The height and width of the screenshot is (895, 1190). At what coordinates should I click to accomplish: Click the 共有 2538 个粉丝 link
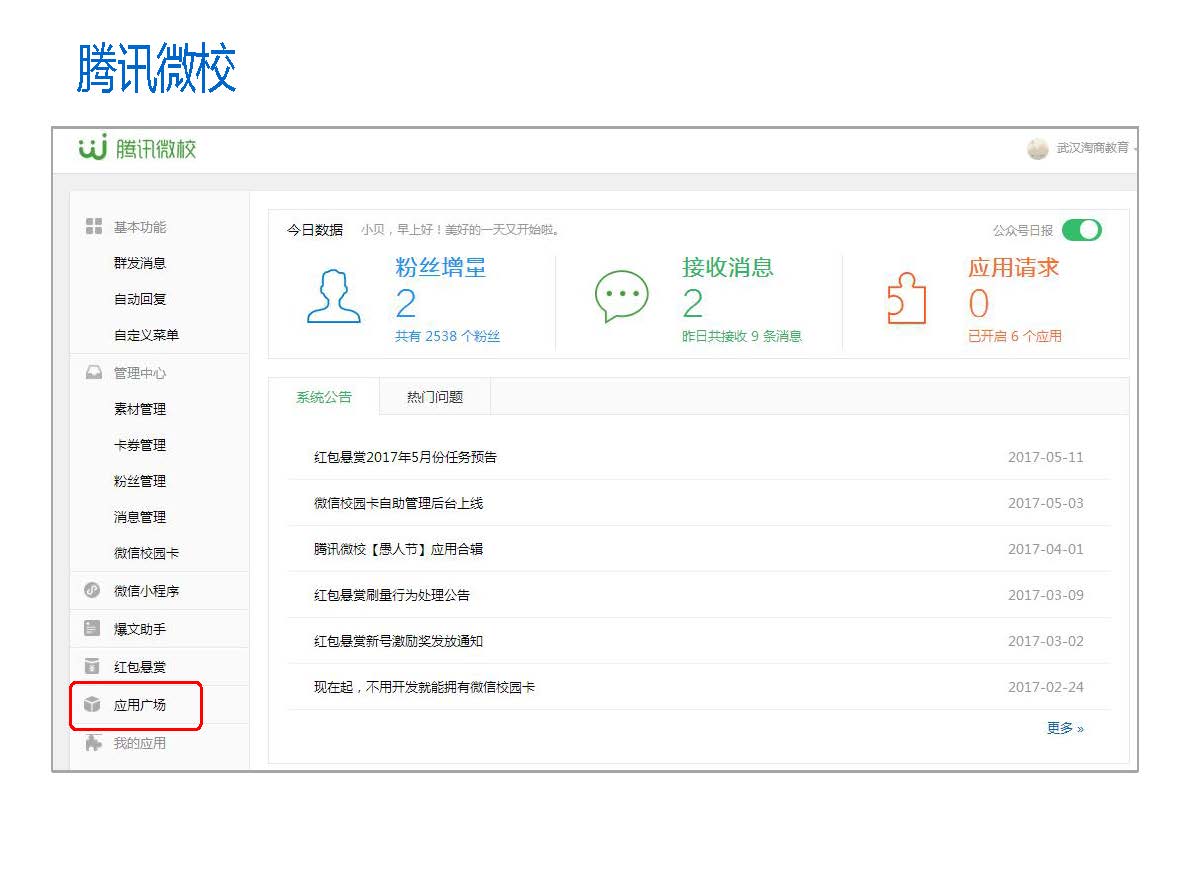coord(447,336)
